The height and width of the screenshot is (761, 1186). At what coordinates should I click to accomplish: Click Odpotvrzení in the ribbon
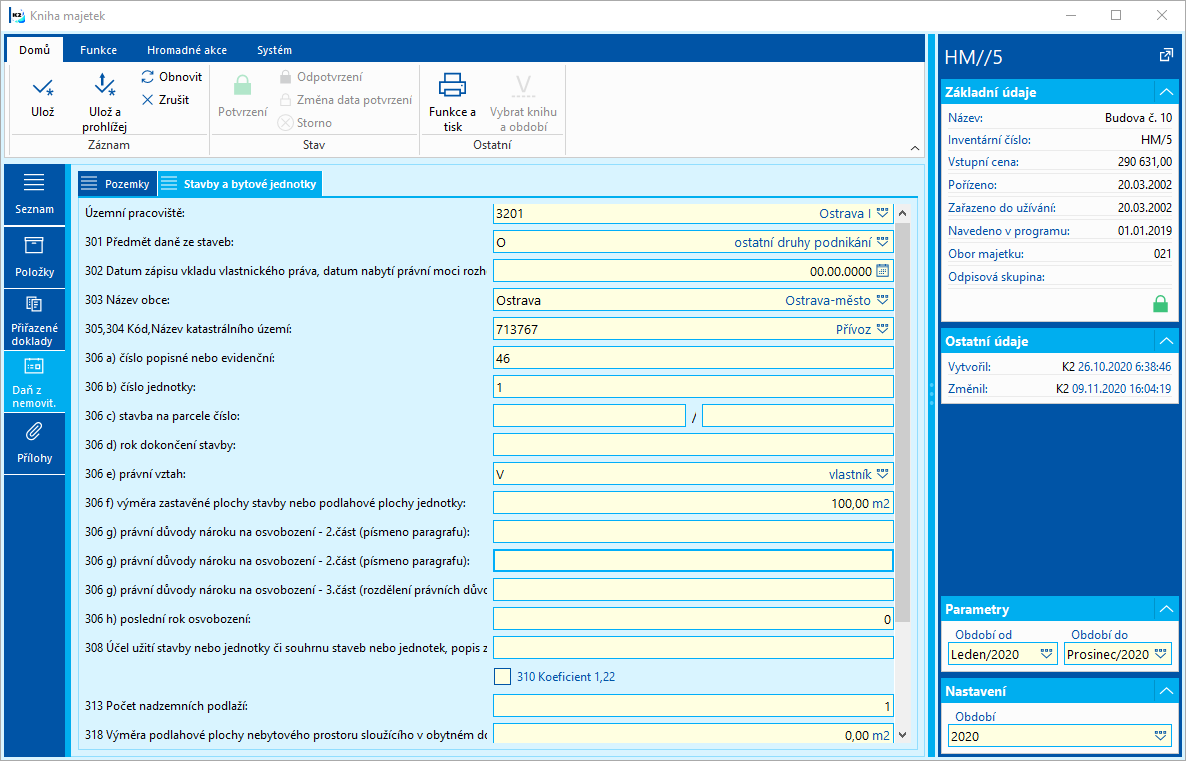321,76
